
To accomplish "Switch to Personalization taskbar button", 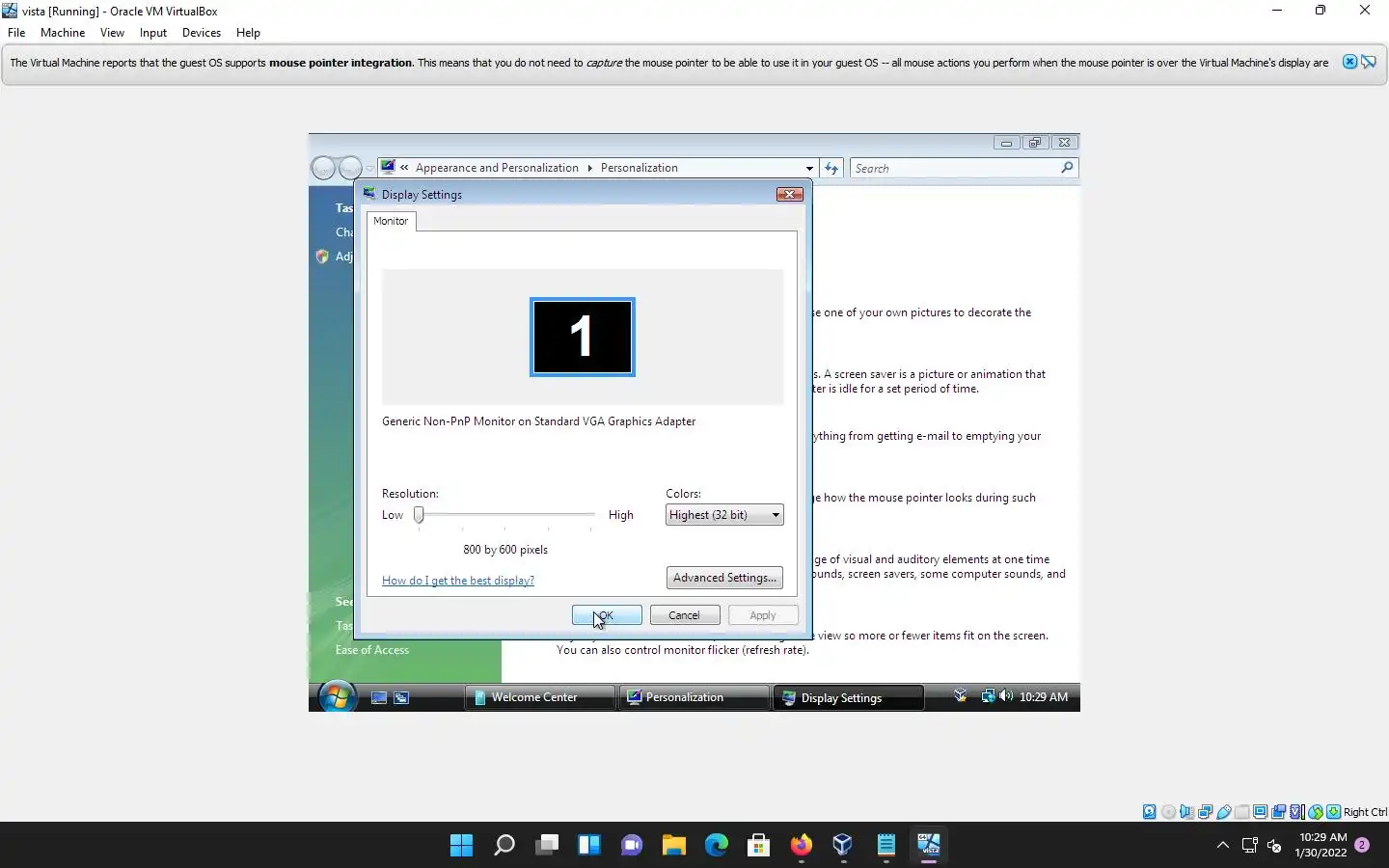I will 694,697.
